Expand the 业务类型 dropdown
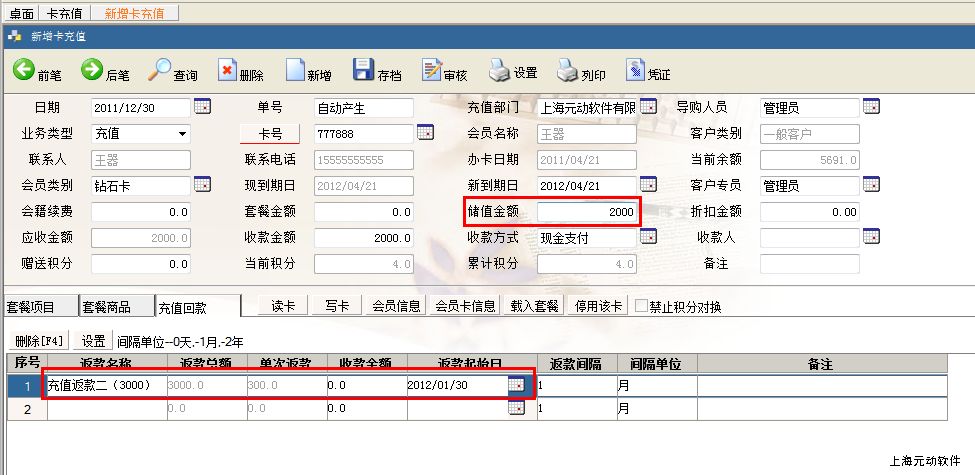The width and height of the screenshot is (975, 475). (x=182, y=133)
